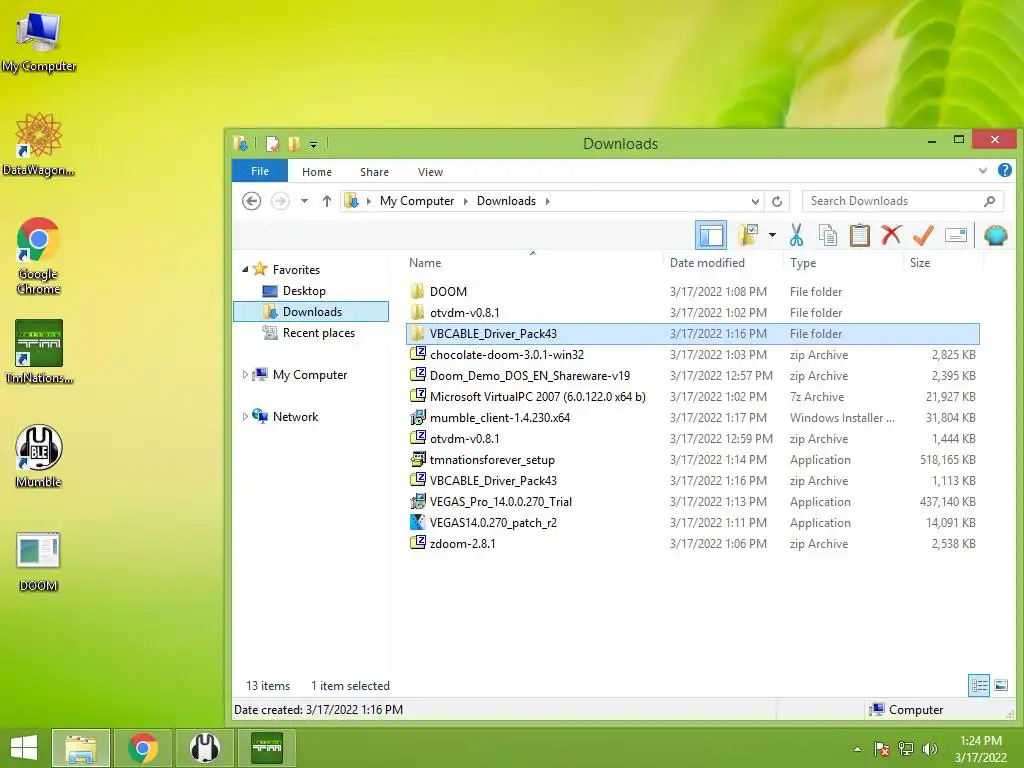1024x768 pixels.
Task: Open the File ribbon tab
Action: tap(260, 171)
